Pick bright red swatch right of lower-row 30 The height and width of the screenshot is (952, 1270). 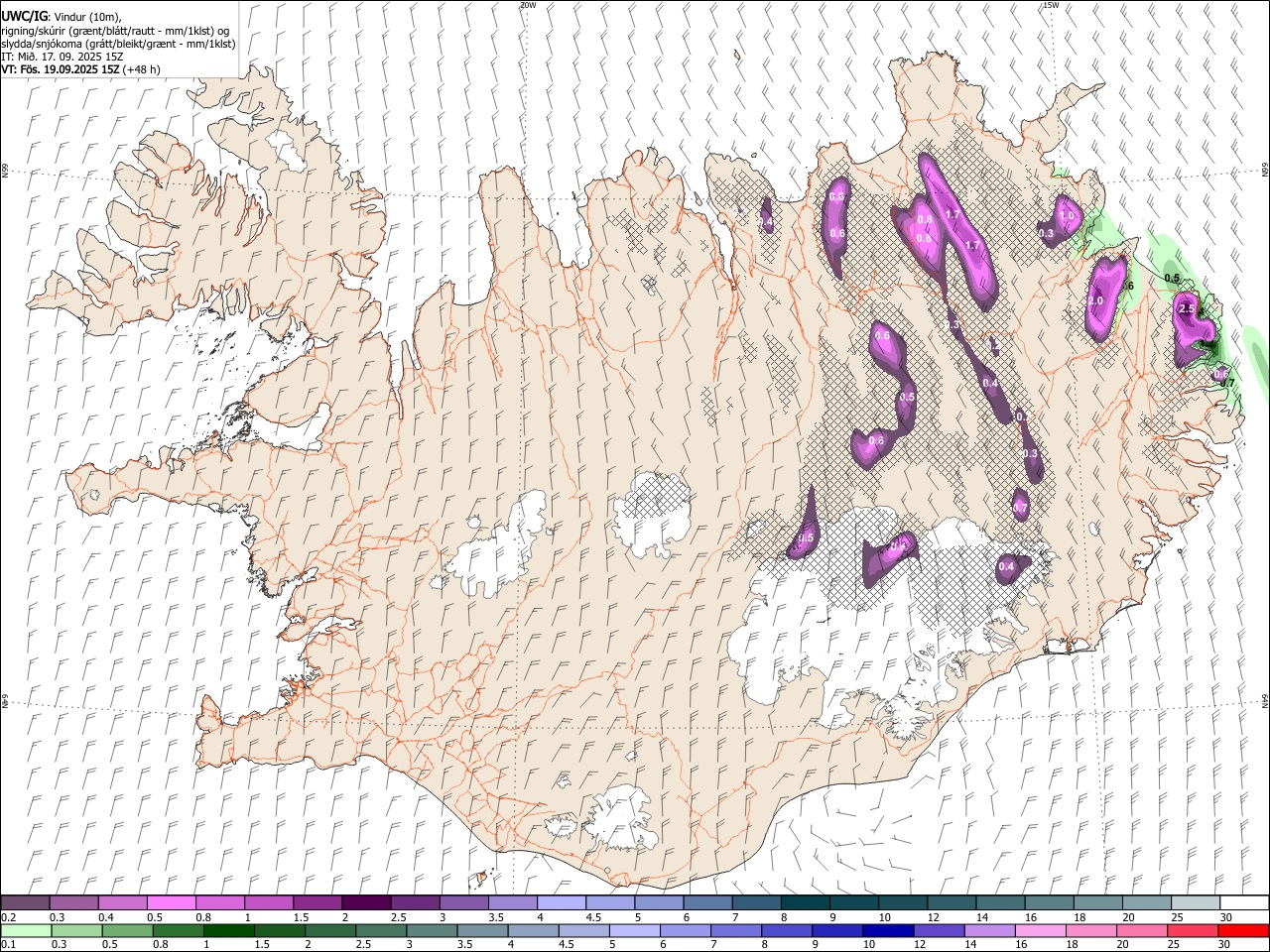[1243, 931]
